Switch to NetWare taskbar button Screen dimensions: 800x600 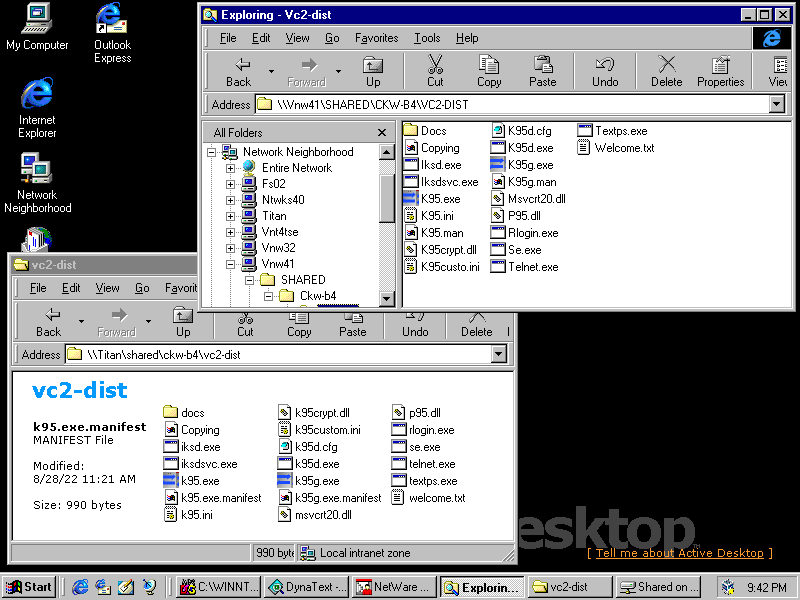click(395, 587)
